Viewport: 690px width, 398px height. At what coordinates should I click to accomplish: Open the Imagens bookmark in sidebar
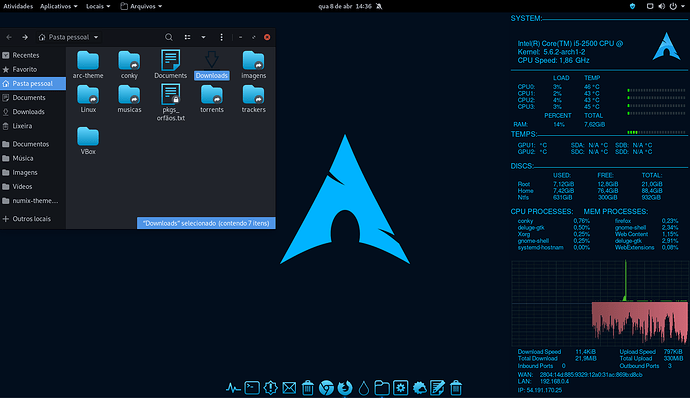tap(33, 172)
